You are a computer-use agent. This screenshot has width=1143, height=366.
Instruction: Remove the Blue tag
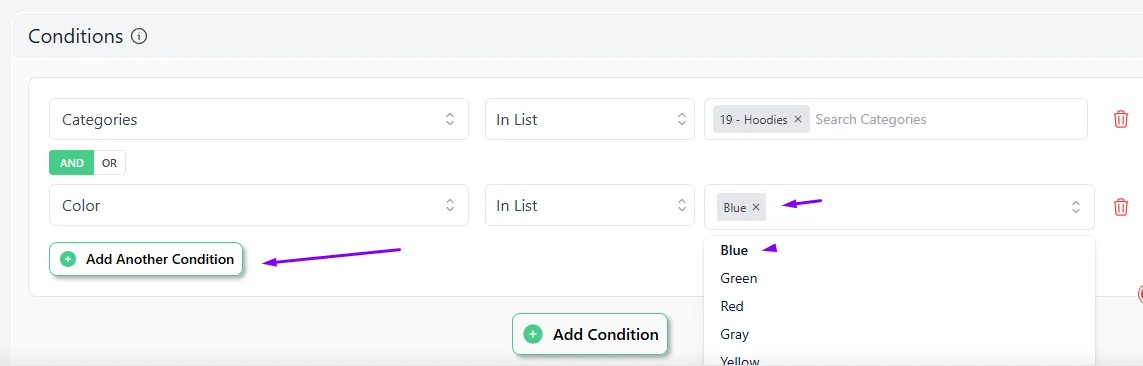point(756,207)
